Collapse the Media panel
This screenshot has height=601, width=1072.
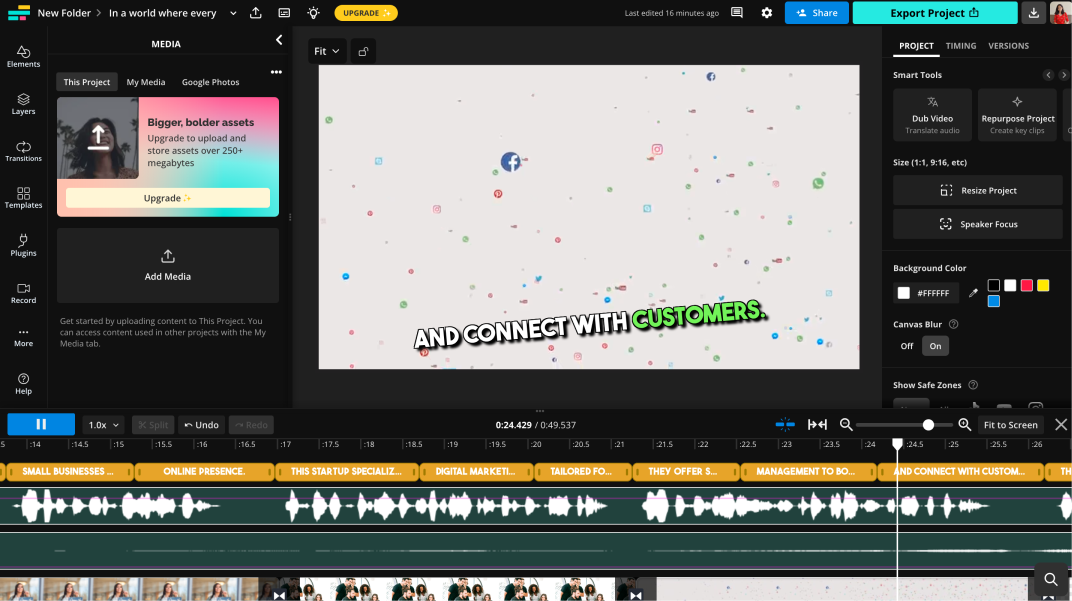(x=279, y=40)
